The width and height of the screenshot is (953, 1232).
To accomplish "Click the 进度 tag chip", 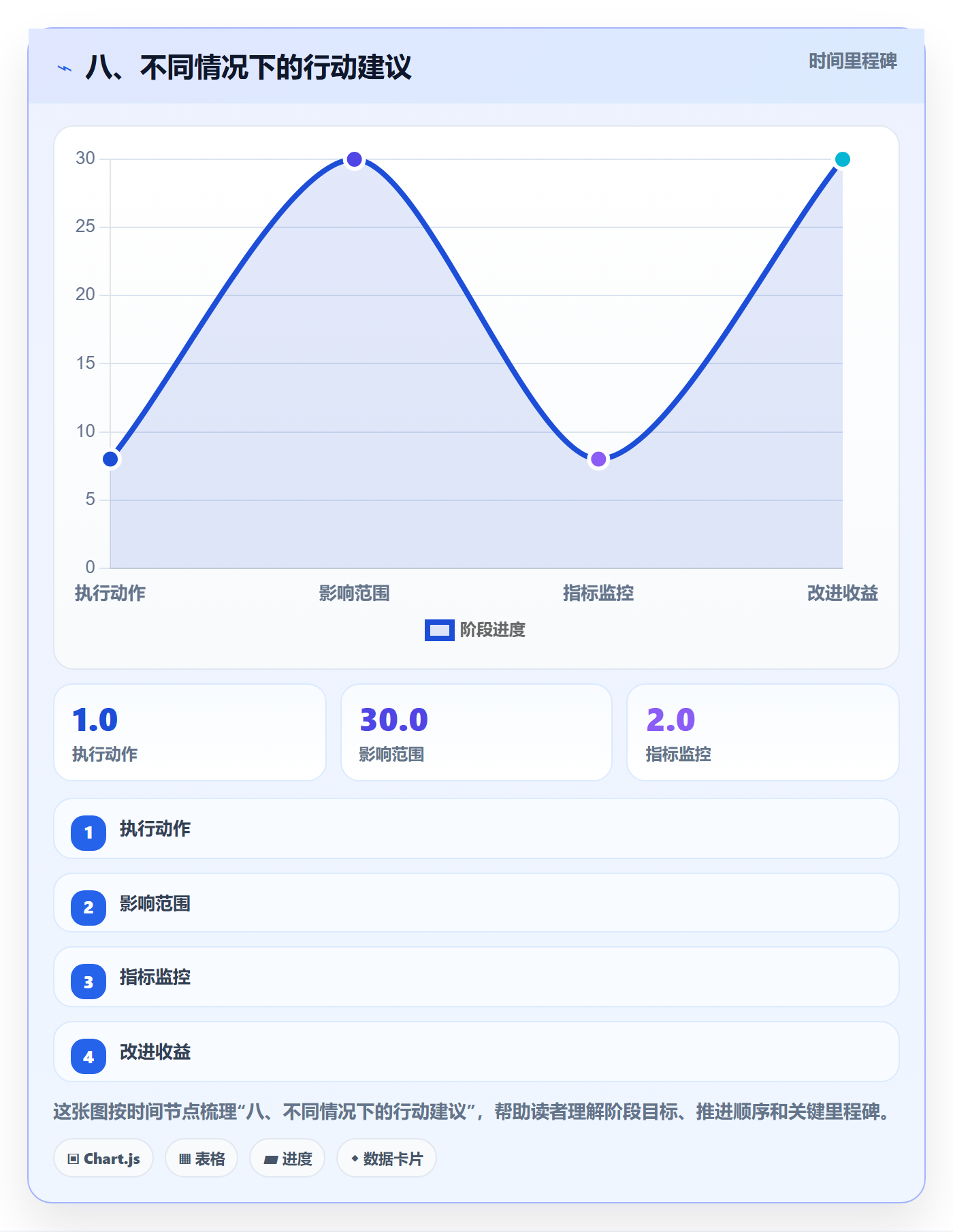I will (287, 1158).
